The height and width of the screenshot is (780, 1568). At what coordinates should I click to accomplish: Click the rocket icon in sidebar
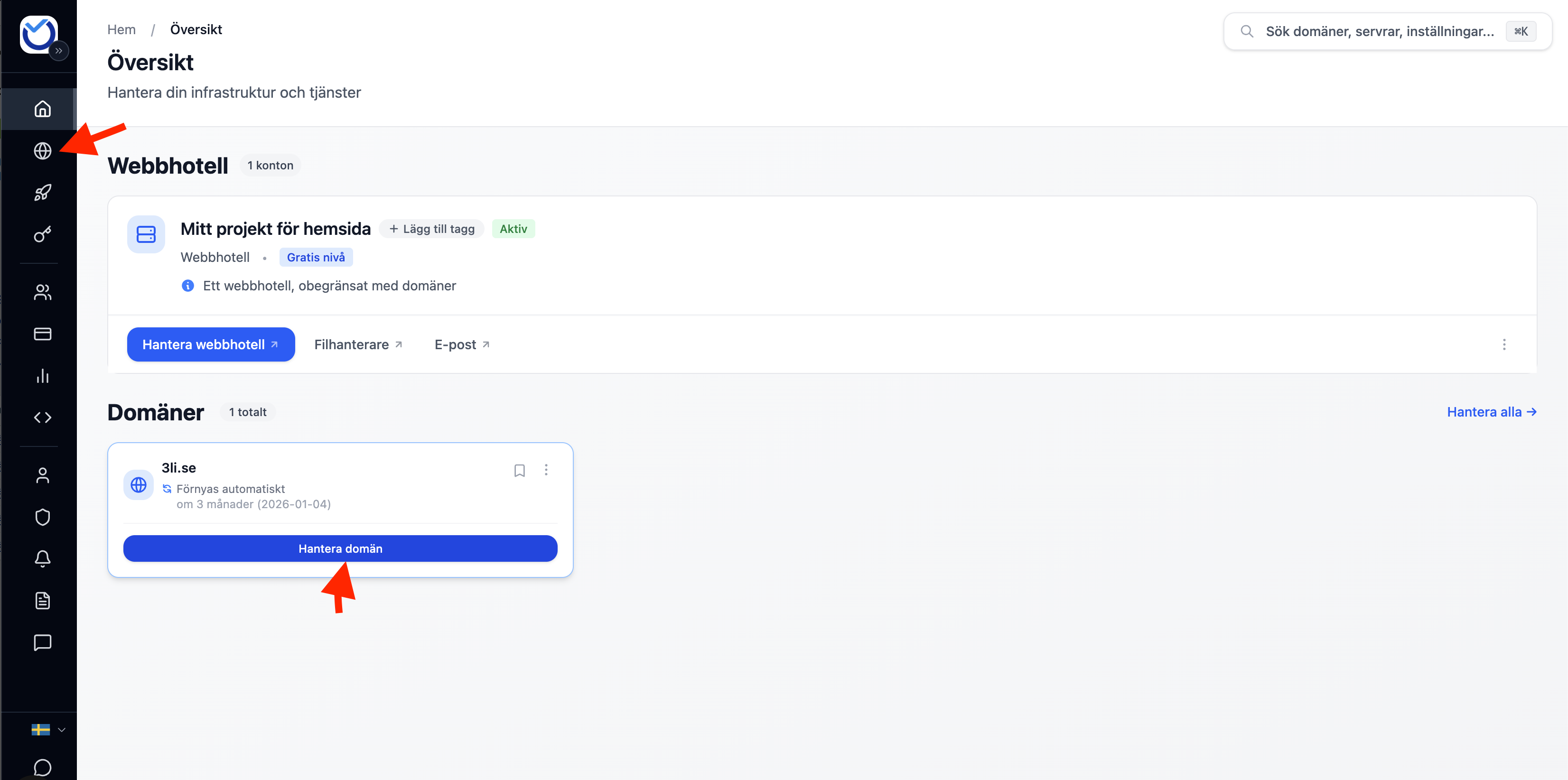pos(42,193)
